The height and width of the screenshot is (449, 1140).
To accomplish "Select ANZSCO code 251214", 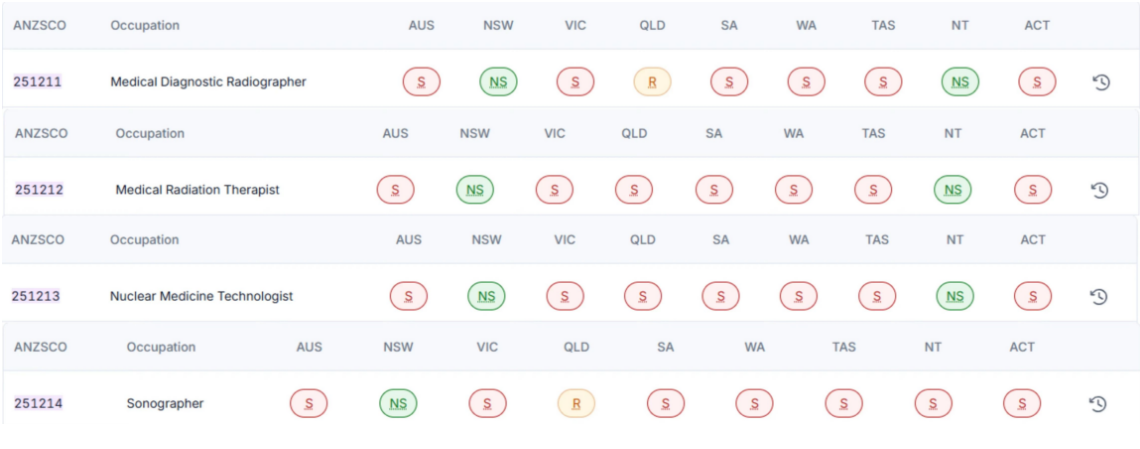I will 39,403.
